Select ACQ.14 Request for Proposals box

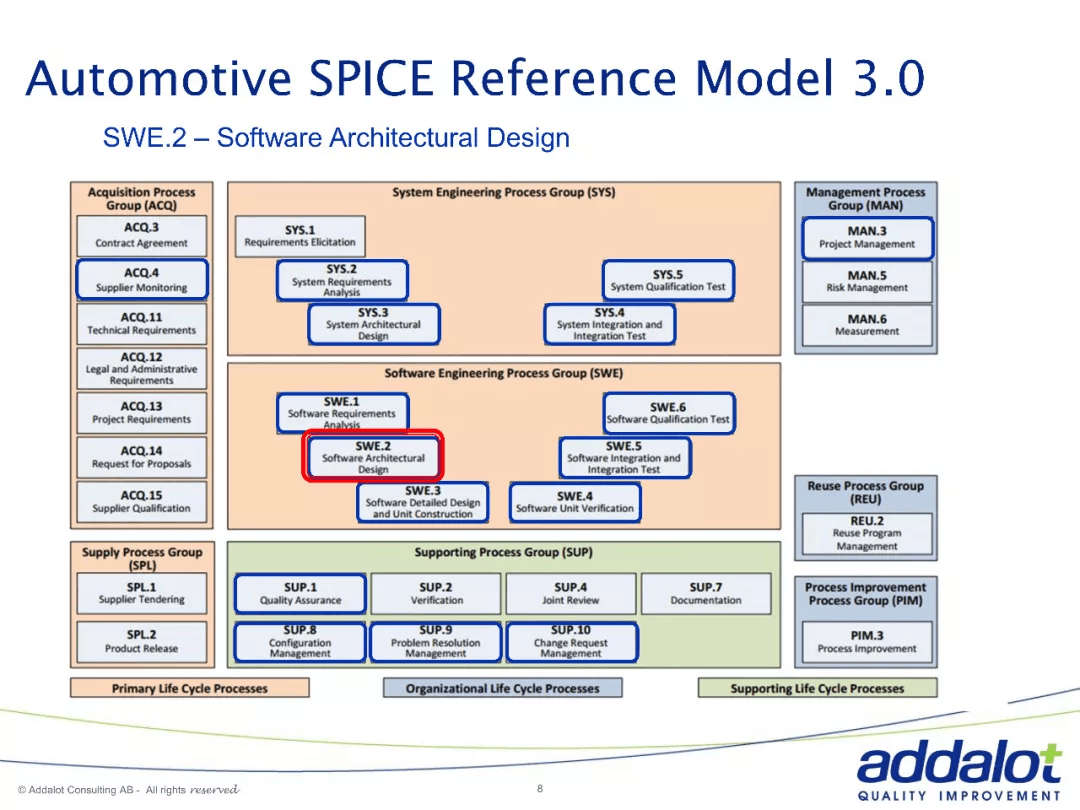click(142, 457)
